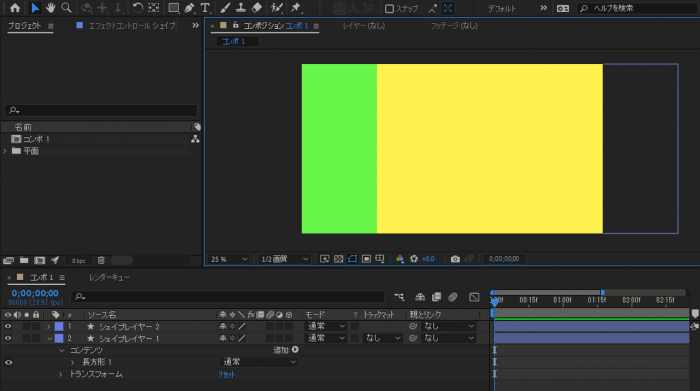Expand the 長方形 1 properties

[x=72, y=362]
